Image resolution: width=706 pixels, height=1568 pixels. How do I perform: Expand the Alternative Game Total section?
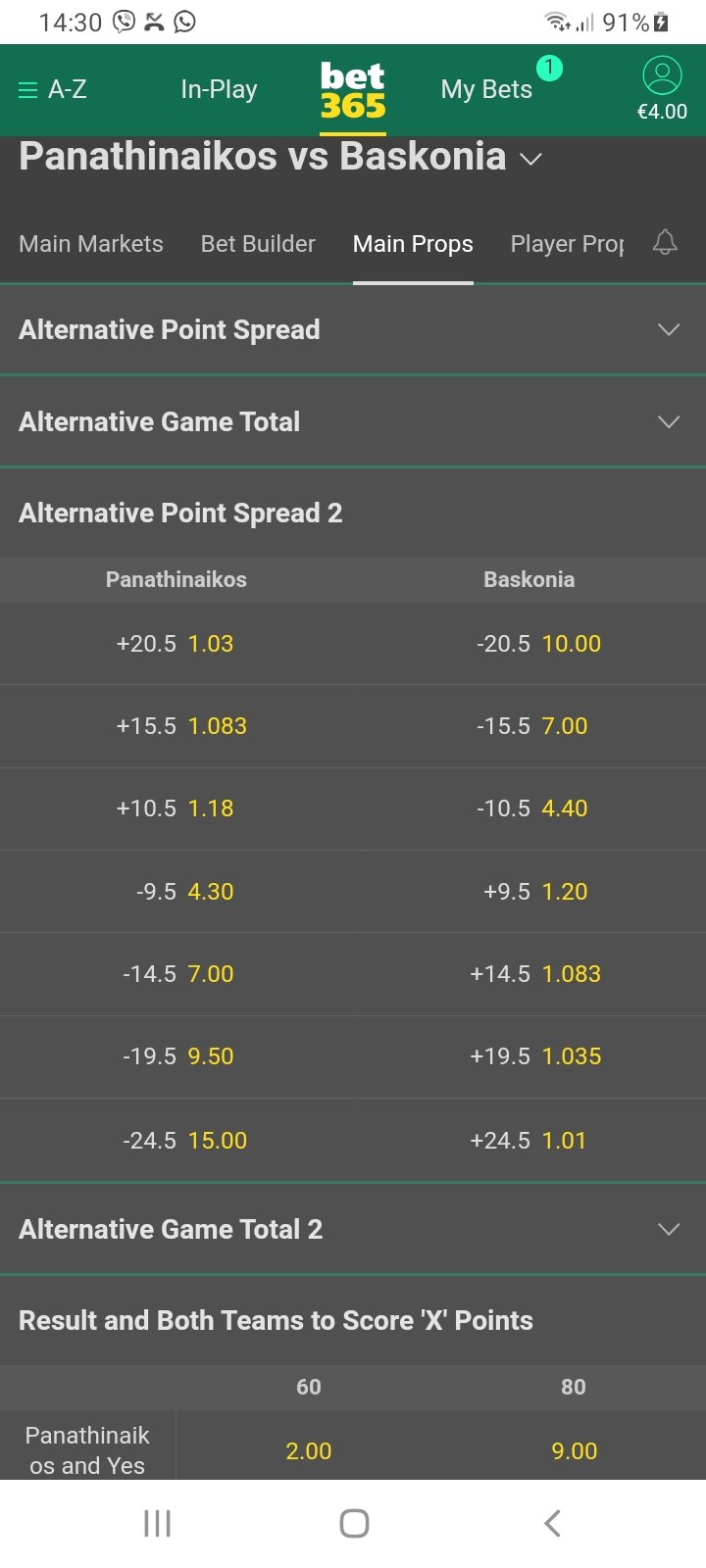353,421
